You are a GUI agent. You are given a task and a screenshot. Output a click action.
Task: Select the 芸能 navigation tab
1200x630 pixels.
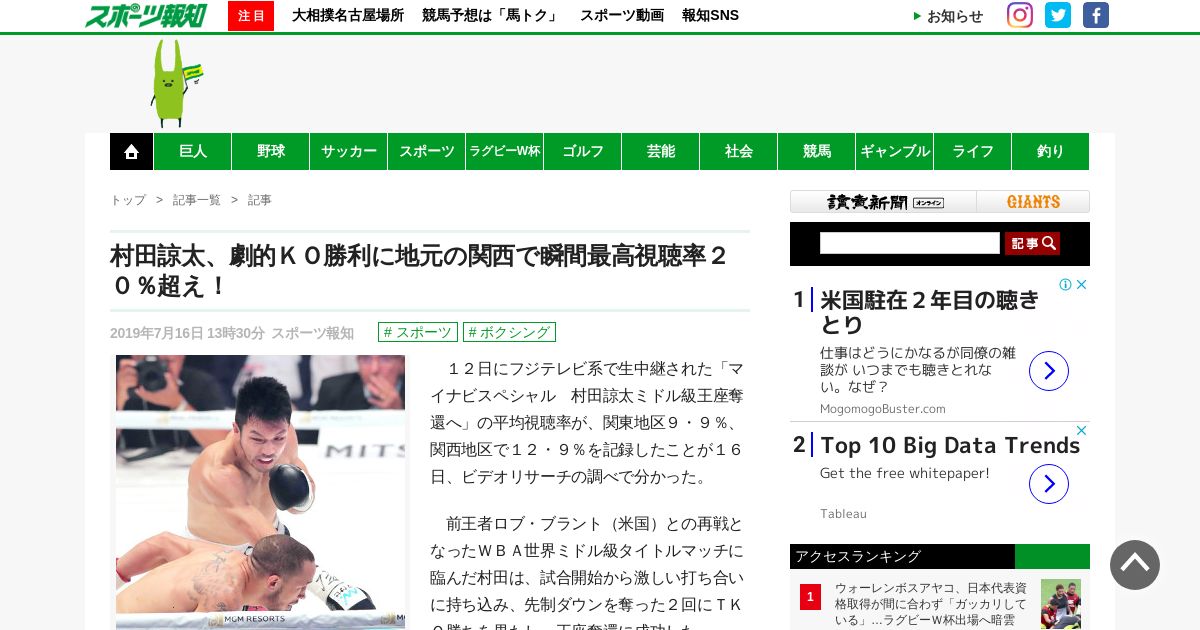[661, 151]
